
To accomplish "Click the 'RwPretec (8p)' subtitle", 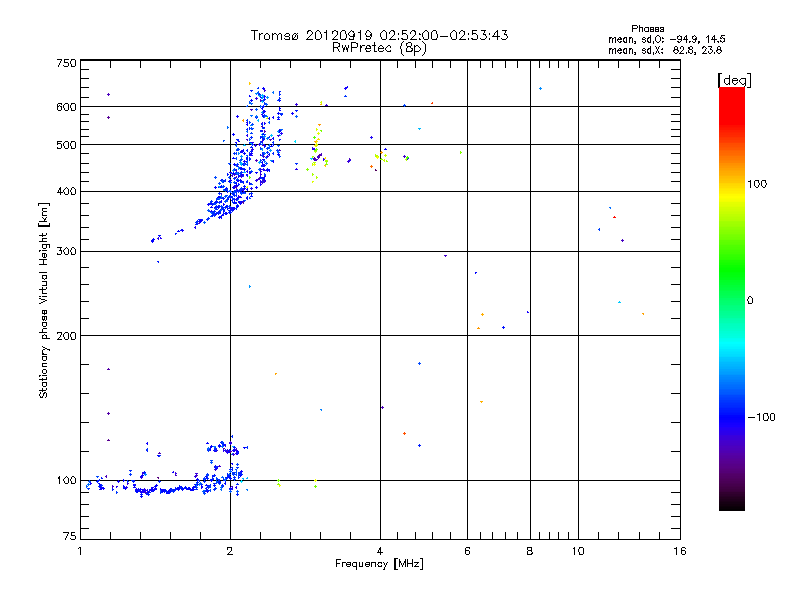I will pyautogui.click(x=379, y=48).
